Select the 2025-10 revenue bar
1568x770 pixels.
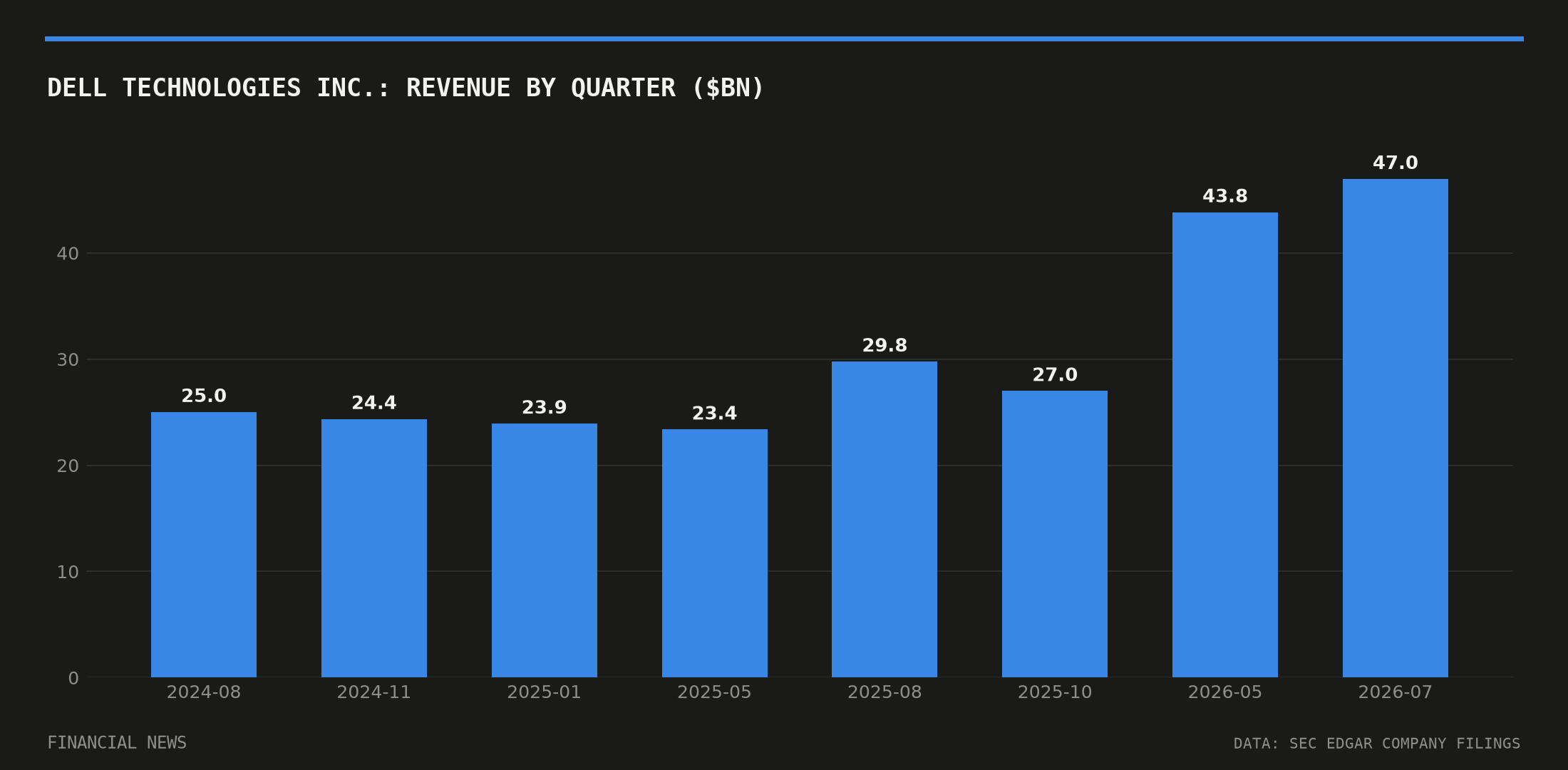coord(1055,534)
